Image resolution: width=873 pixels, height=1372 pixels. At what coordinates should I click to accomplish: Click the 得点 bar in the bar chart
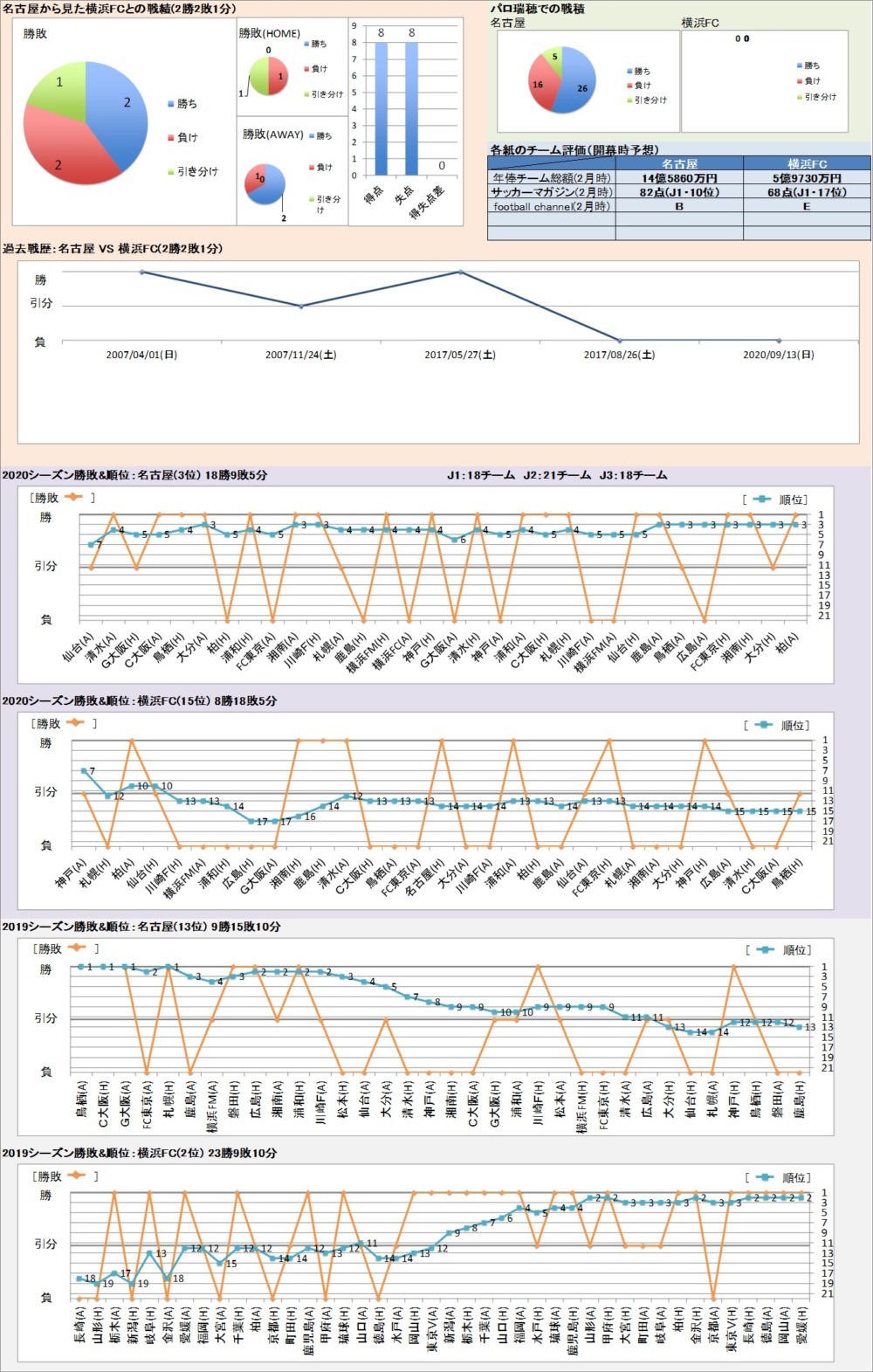381,108
